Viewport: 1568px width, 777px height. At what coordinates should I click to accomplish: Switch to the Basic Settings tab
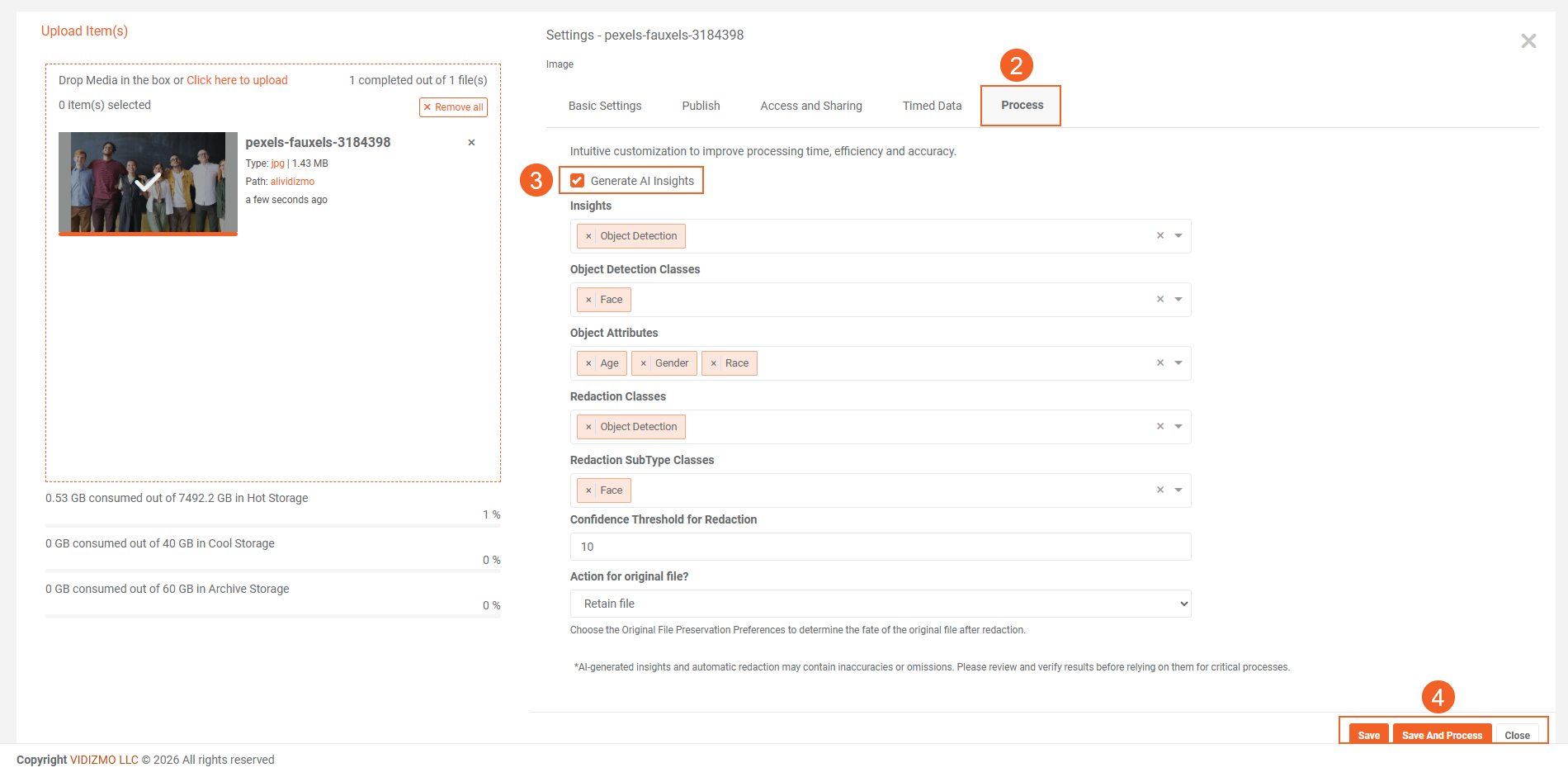point(605,106)
